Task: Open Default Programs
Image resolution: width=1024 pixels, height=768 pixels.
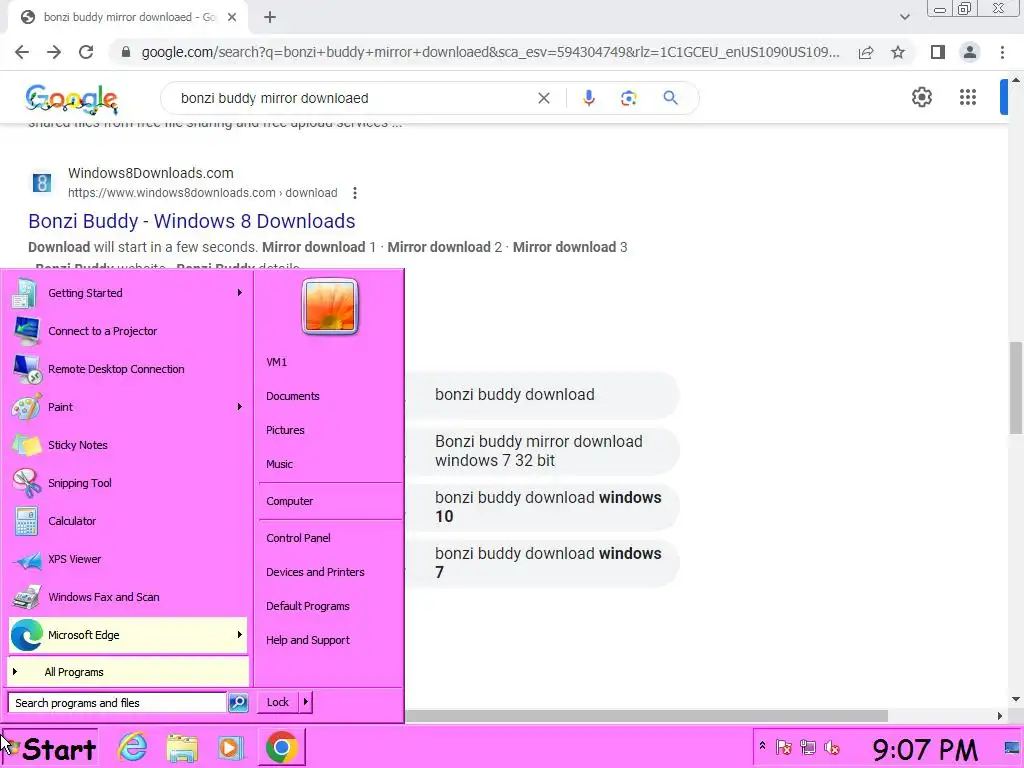Action: (x=330, y=606)
